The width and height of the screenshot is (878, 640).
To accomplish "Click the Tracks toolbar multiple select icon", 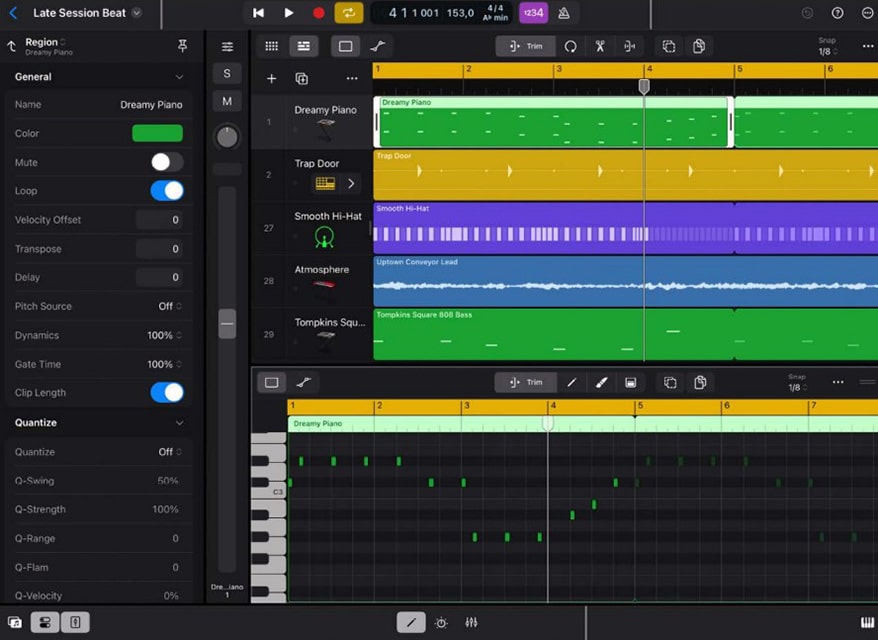I will tap(669, 46).
